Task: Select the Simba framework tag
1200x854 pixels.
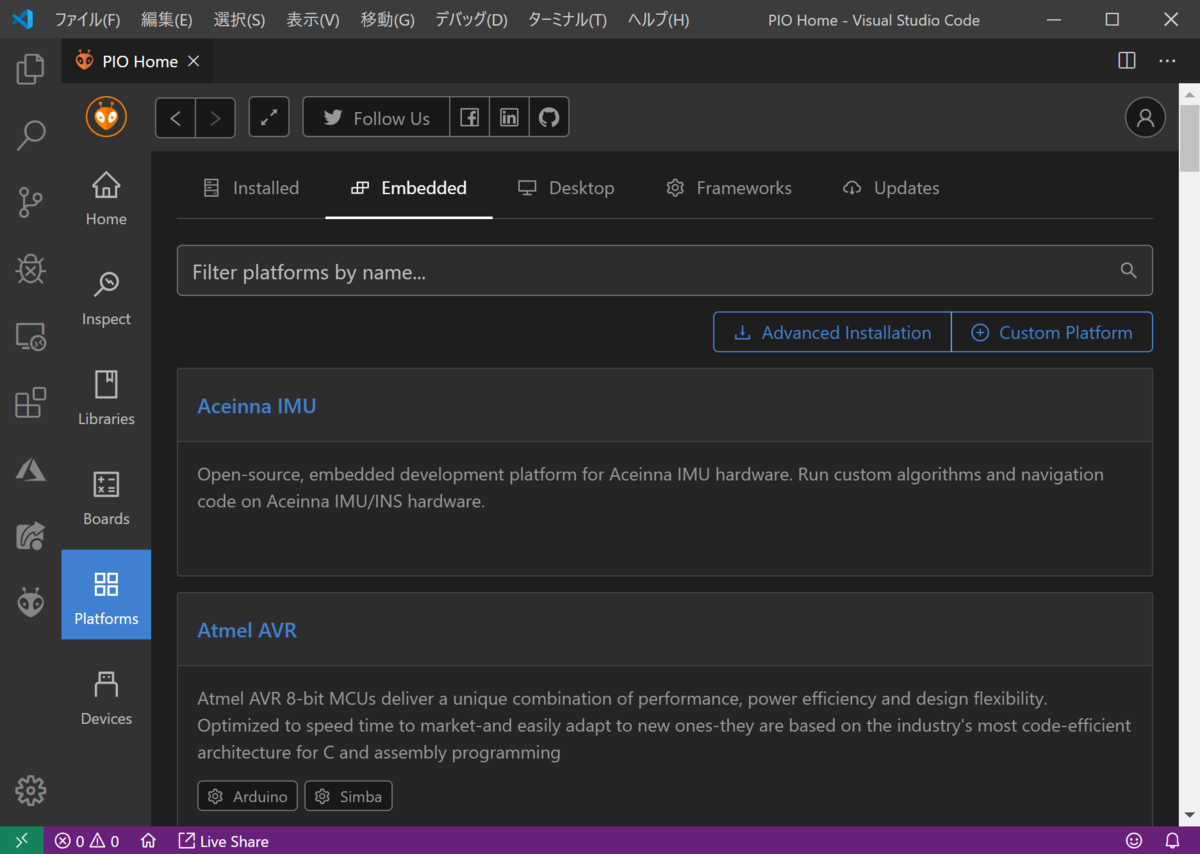Action: [348, 796]
